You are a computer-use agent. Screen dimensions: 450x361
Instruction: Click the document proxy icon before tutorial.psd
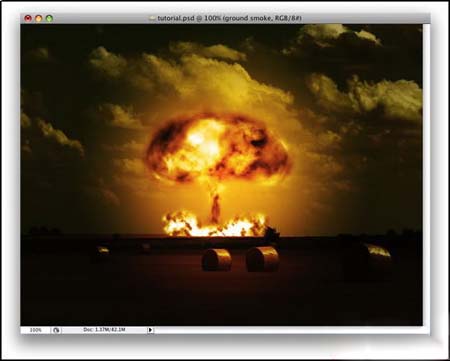(152, 18)
